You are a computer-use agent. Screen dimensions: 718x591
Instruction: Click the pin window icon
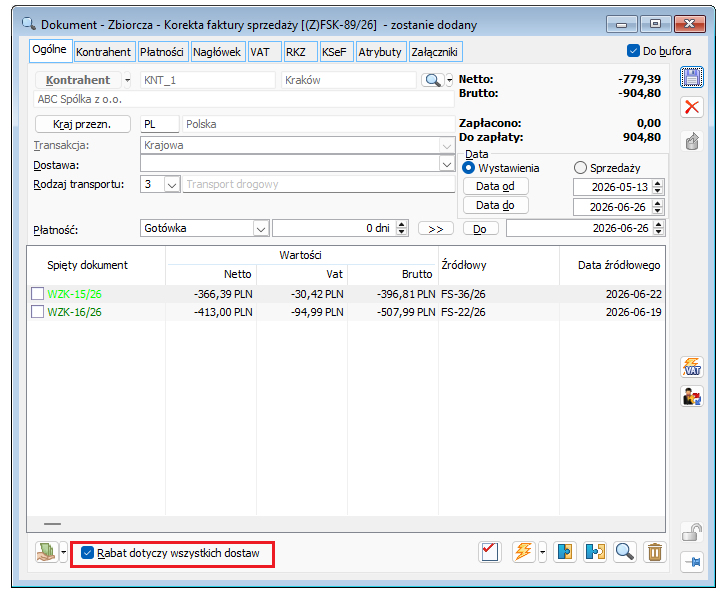tap(691, 562)
